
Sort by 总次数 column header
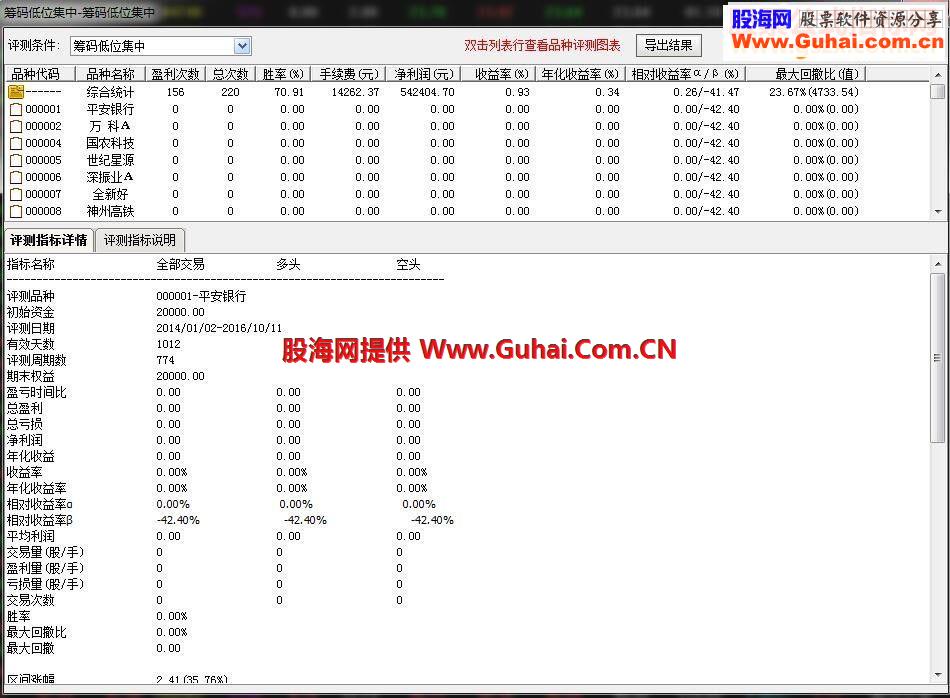pos(231,74)
